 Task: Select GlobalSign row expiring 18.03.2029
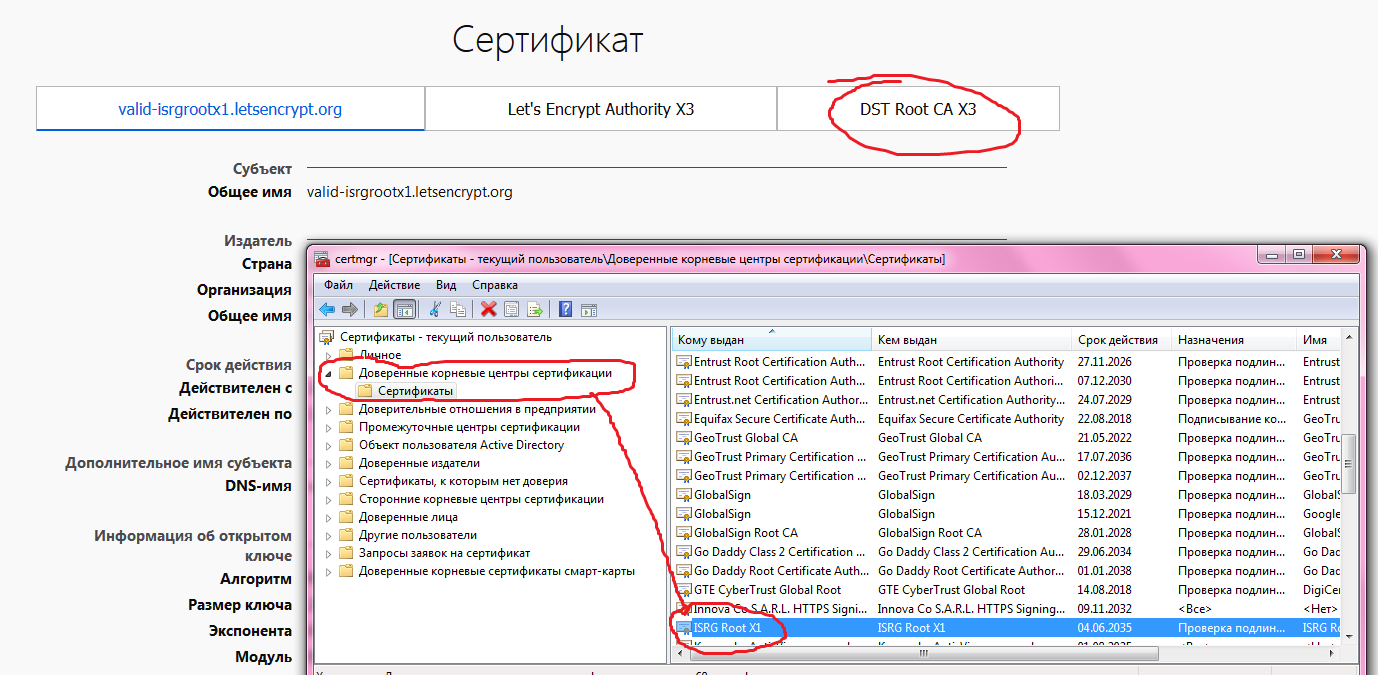click(x=1006, y=495)
